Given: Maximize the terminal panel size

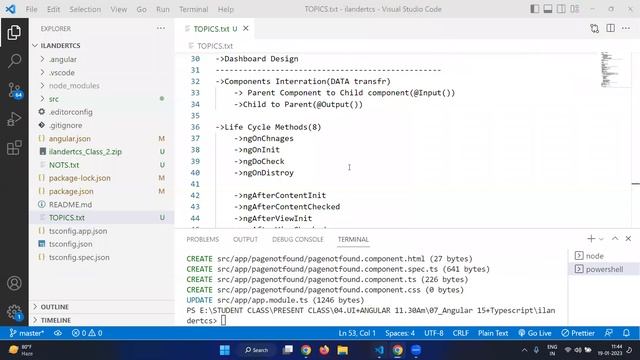Looking at the screenshot, I should (615, 239).
